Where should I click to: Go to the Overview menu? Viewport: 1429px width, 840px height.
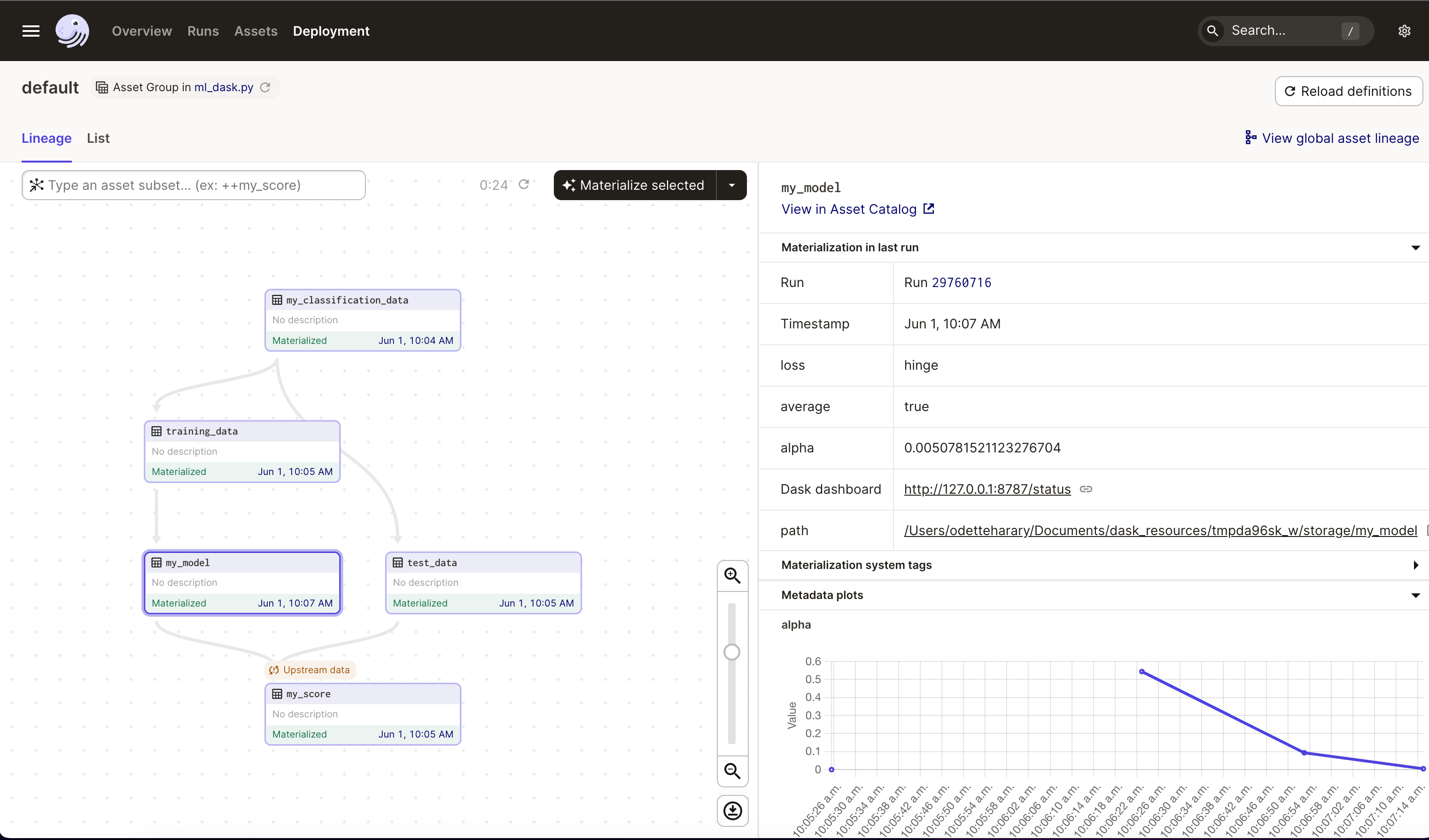point(142,31)
